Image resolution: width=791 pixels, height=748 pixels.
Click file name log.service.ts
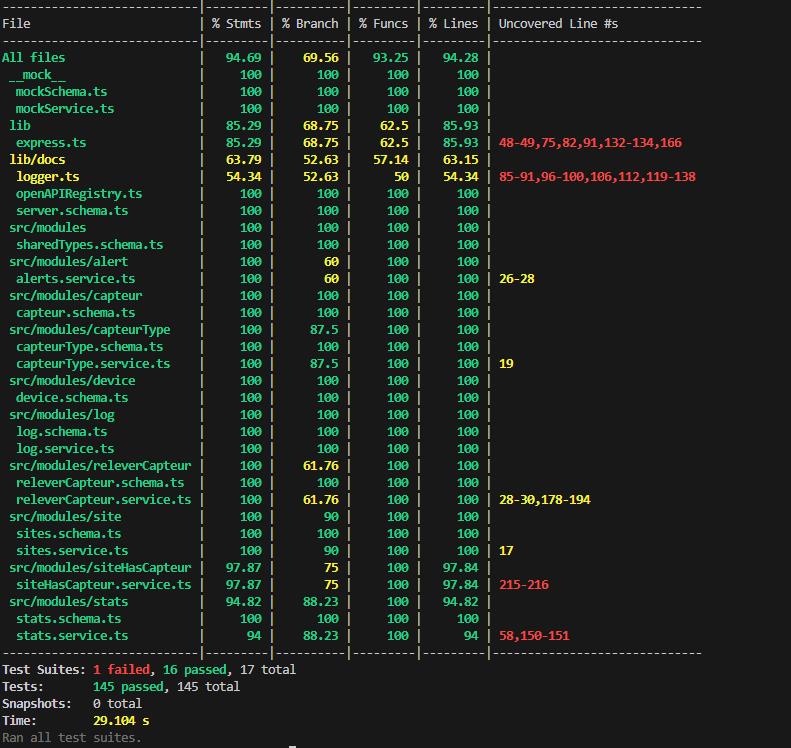pos(65,449)
